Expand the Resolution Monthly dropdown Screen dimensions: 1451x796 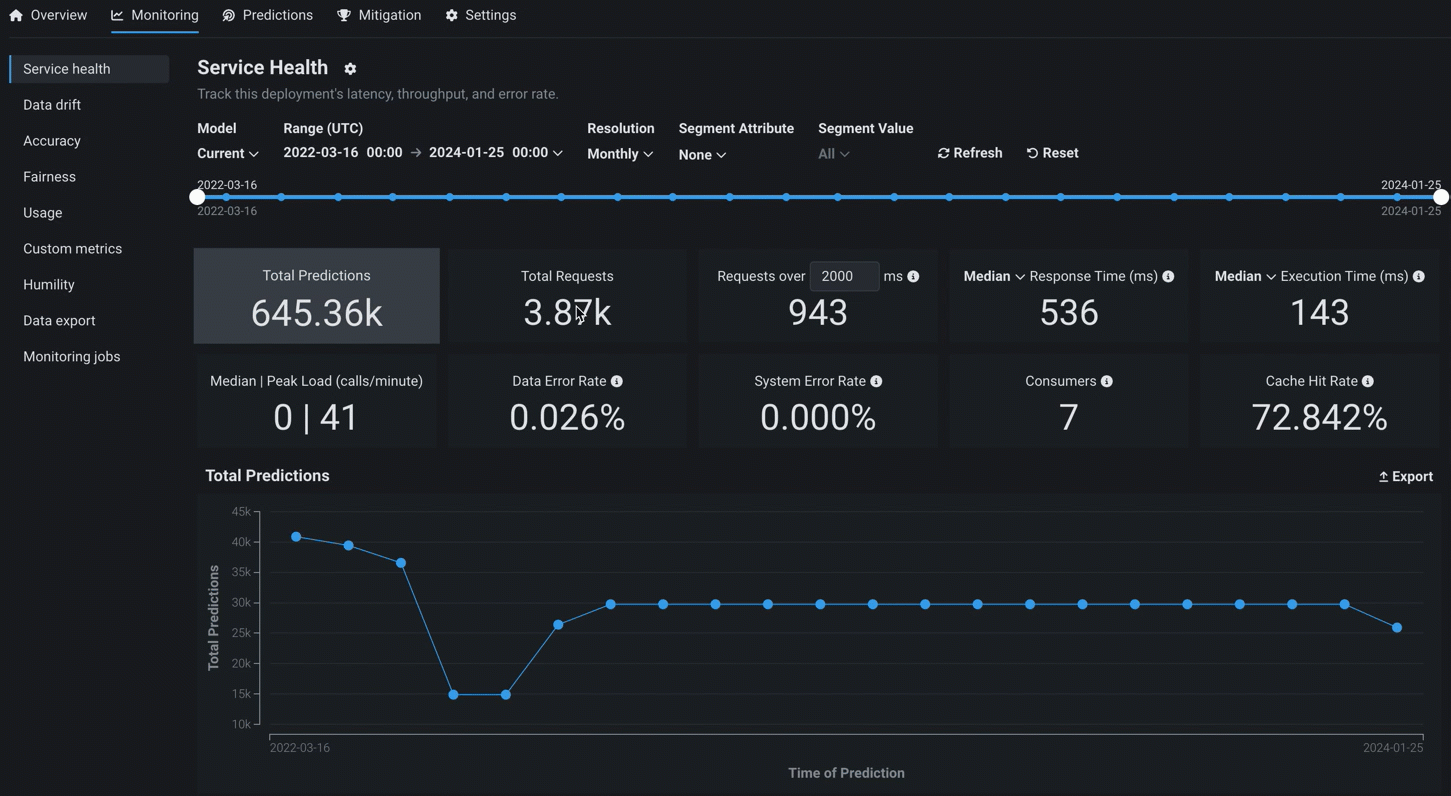[x=620, y=154]
